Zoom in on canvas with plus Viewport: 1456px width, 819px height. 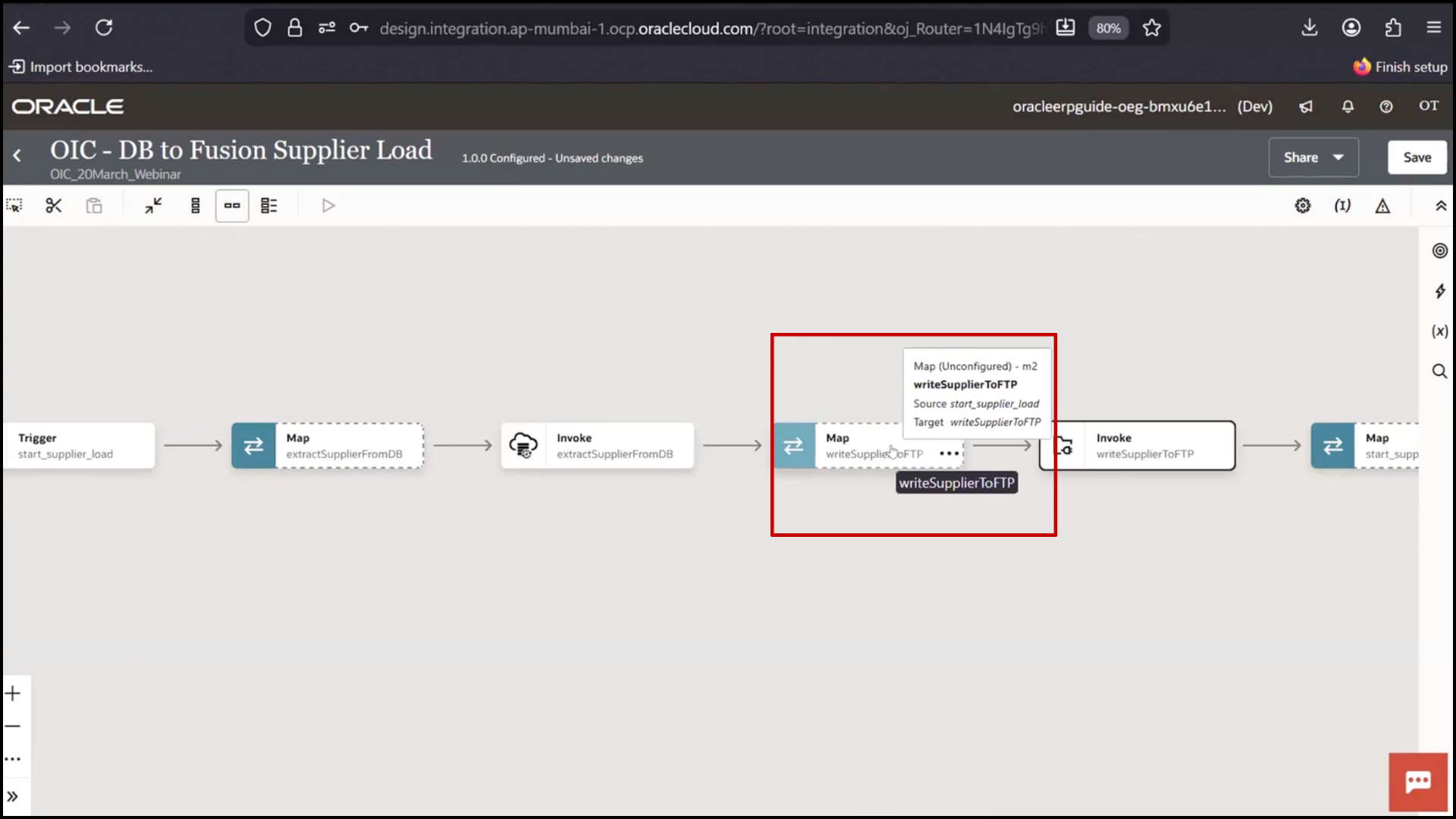click(13, 693)
